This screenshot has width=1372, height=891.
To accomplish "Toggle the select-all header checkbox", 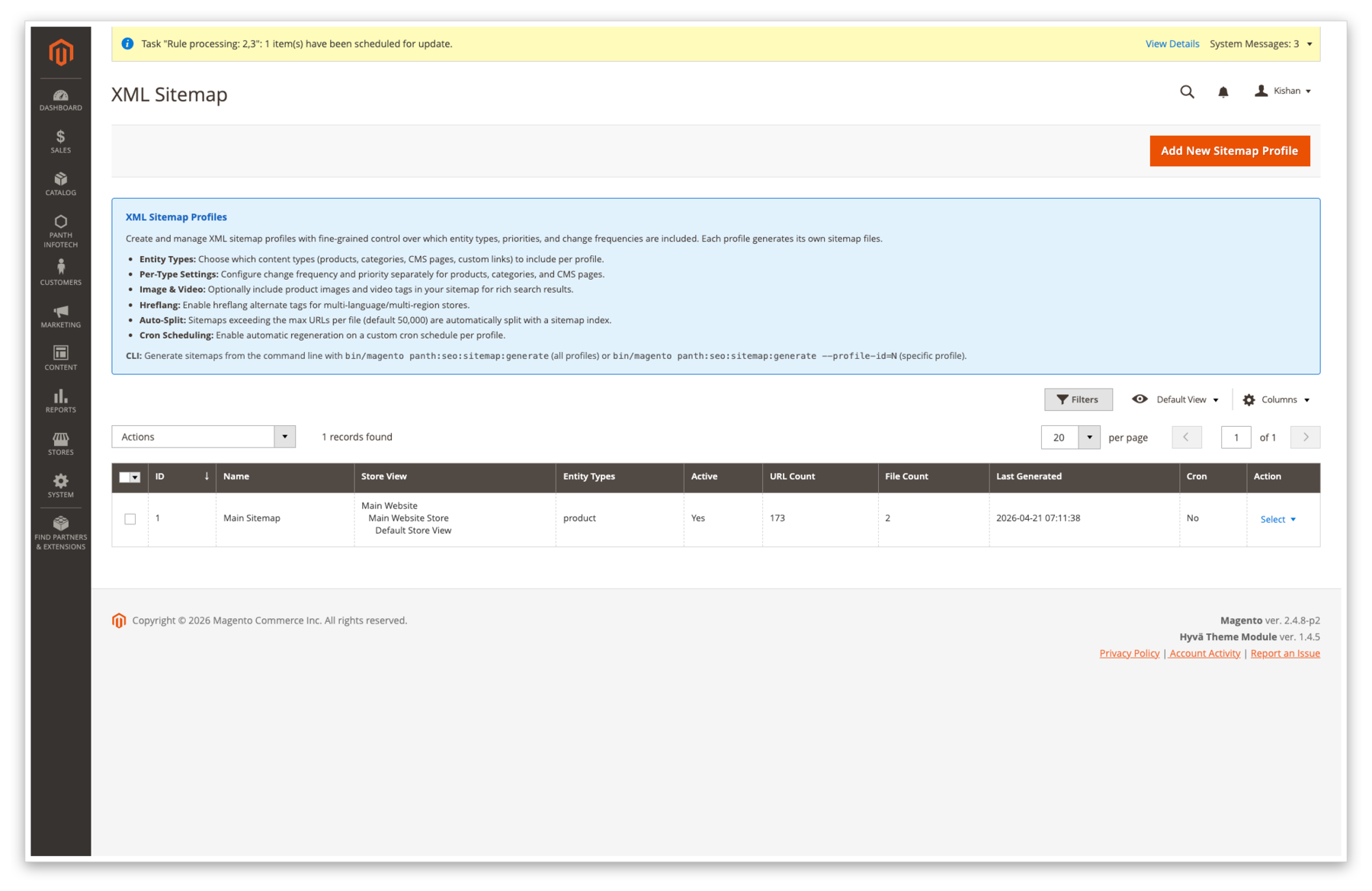I will (125, 477).
